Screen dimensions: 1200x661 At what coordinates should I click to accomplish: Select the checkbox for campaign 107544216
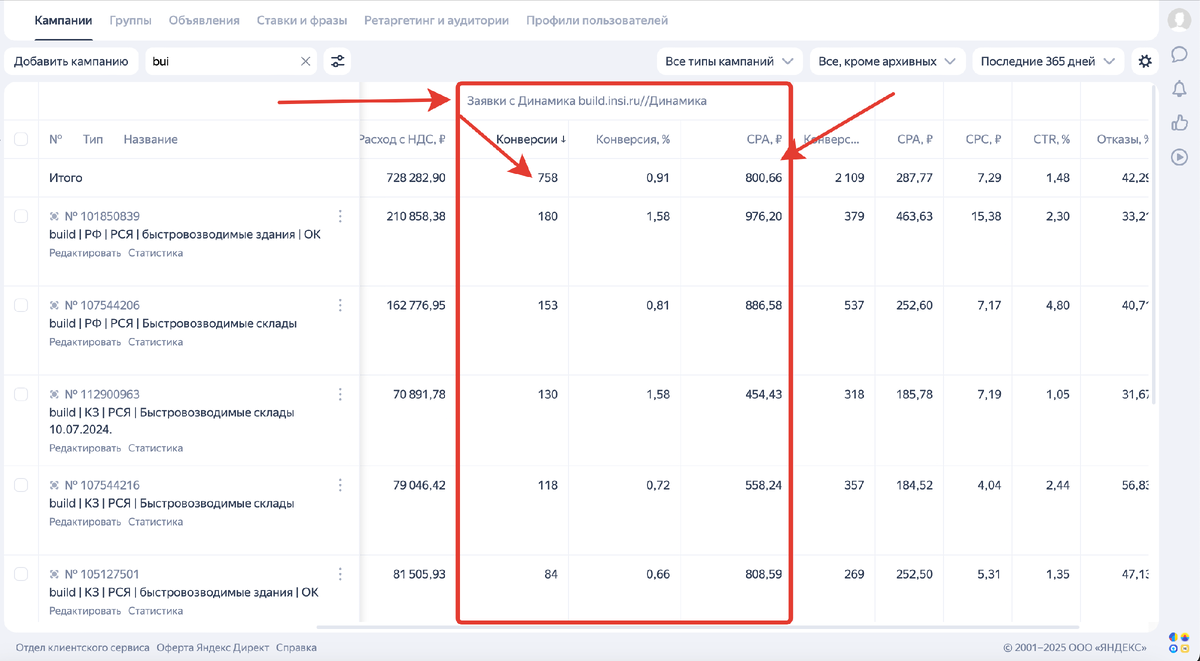pyautogui.click(x=21, y=485)
